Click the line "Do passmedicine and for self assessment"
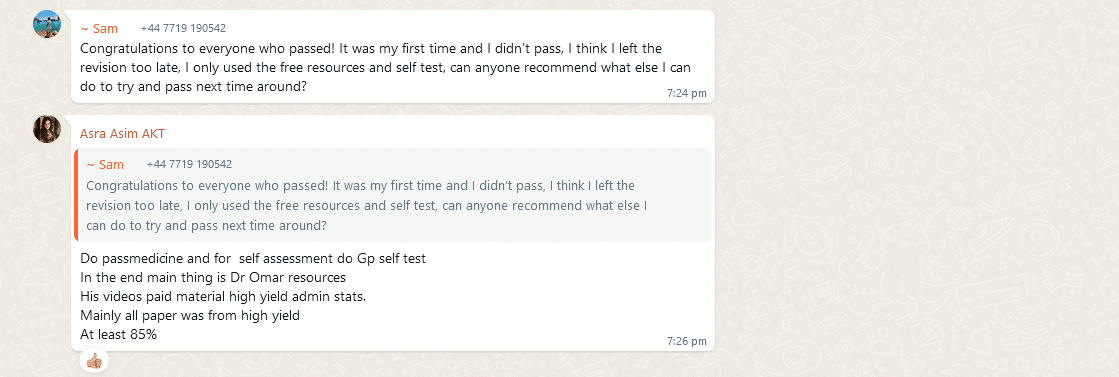The width and height of the screenshot is (1119, 377). coord(253,258)
